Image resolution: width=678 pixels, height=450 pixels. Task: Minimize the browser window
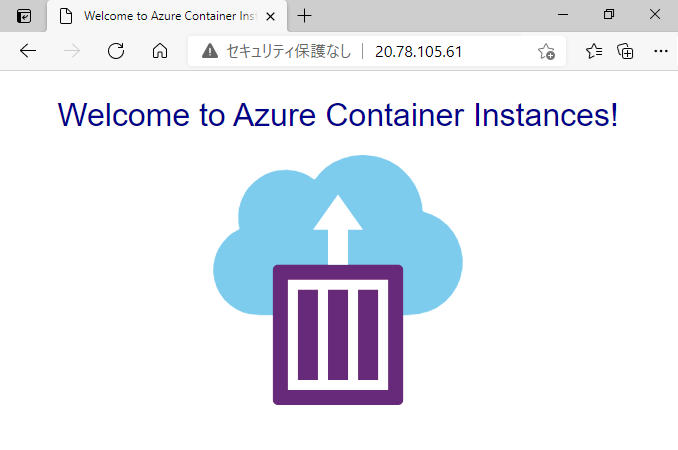563,15
